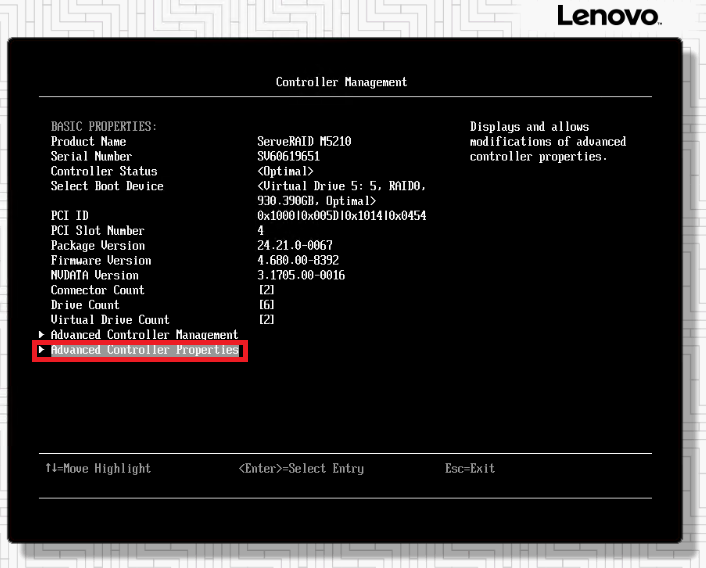Click the Lenovo logo
The image size is (706, 568).
(608, 16)
